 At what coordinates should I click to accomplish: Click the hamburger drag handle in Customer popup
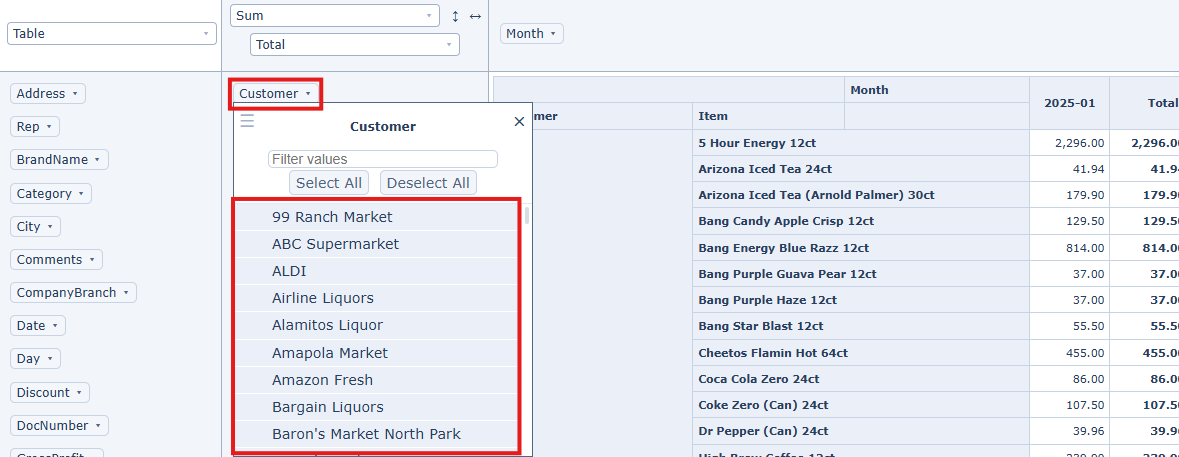(247, 121)
